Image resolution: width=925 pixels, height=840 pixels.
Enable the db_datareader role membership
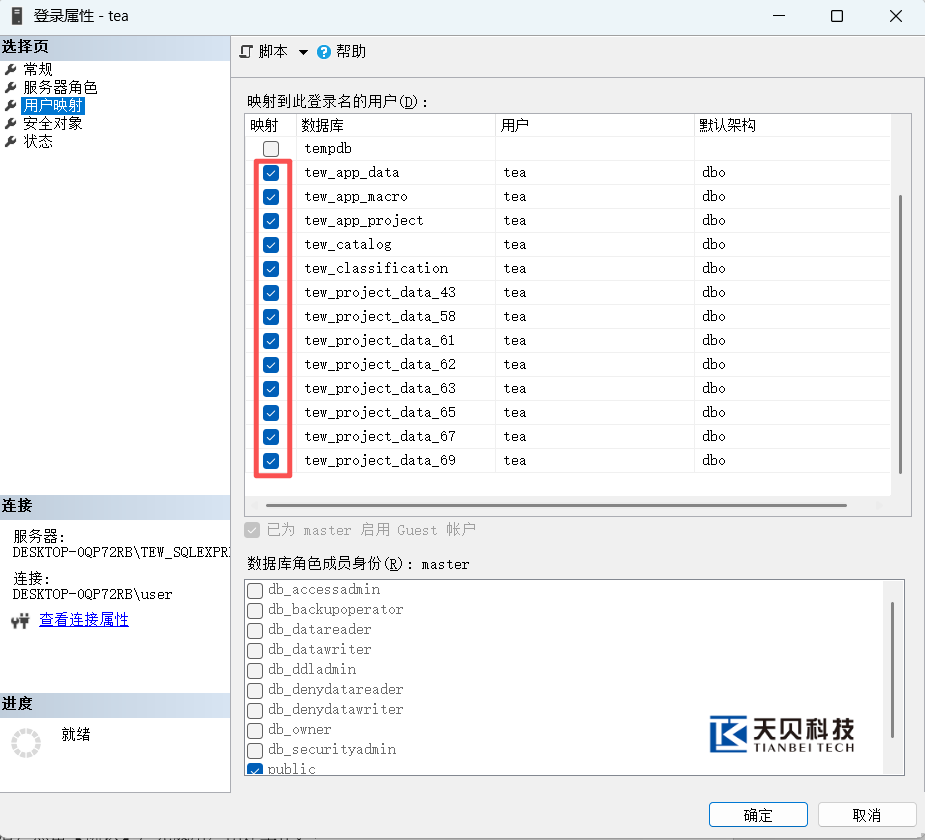(x=256, y=630)
